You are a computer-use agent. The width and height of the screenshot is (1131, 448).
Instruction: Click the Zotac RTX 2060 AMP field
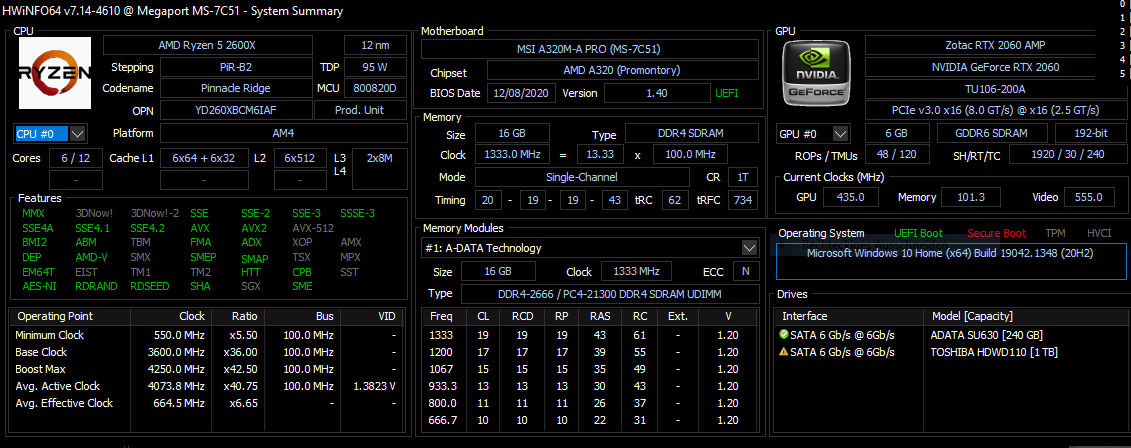995,45
